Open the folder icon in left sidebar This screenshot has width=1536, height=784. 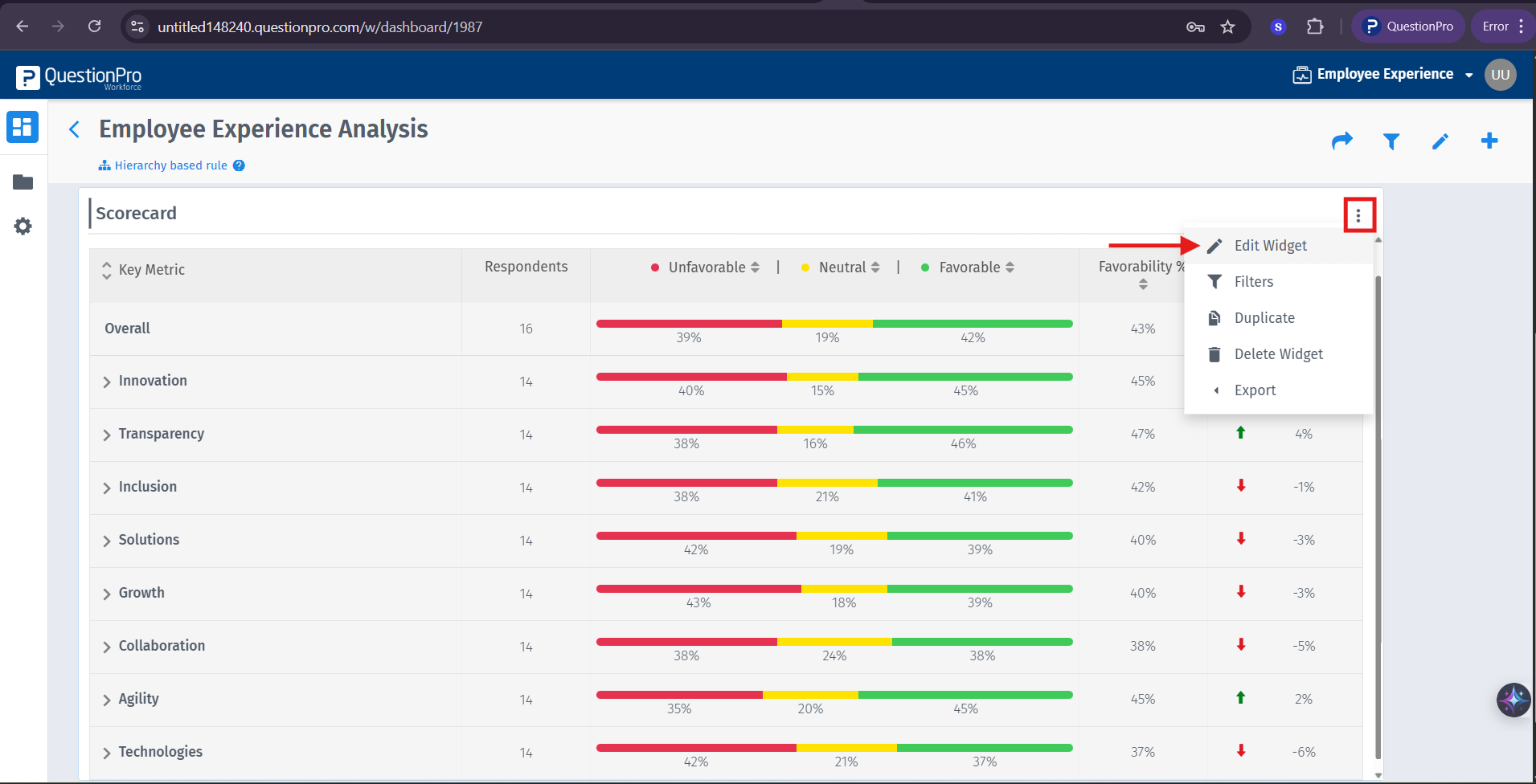(23, 182)
